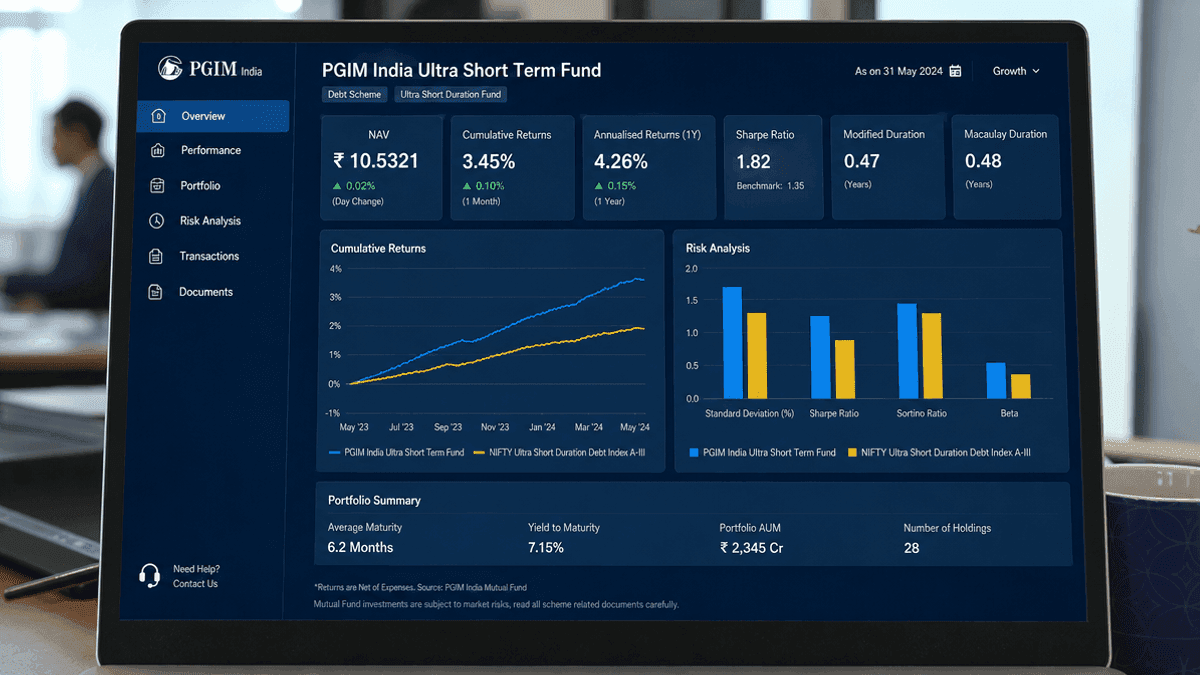Open the calendar icon beside date

(x=955, y=71)
